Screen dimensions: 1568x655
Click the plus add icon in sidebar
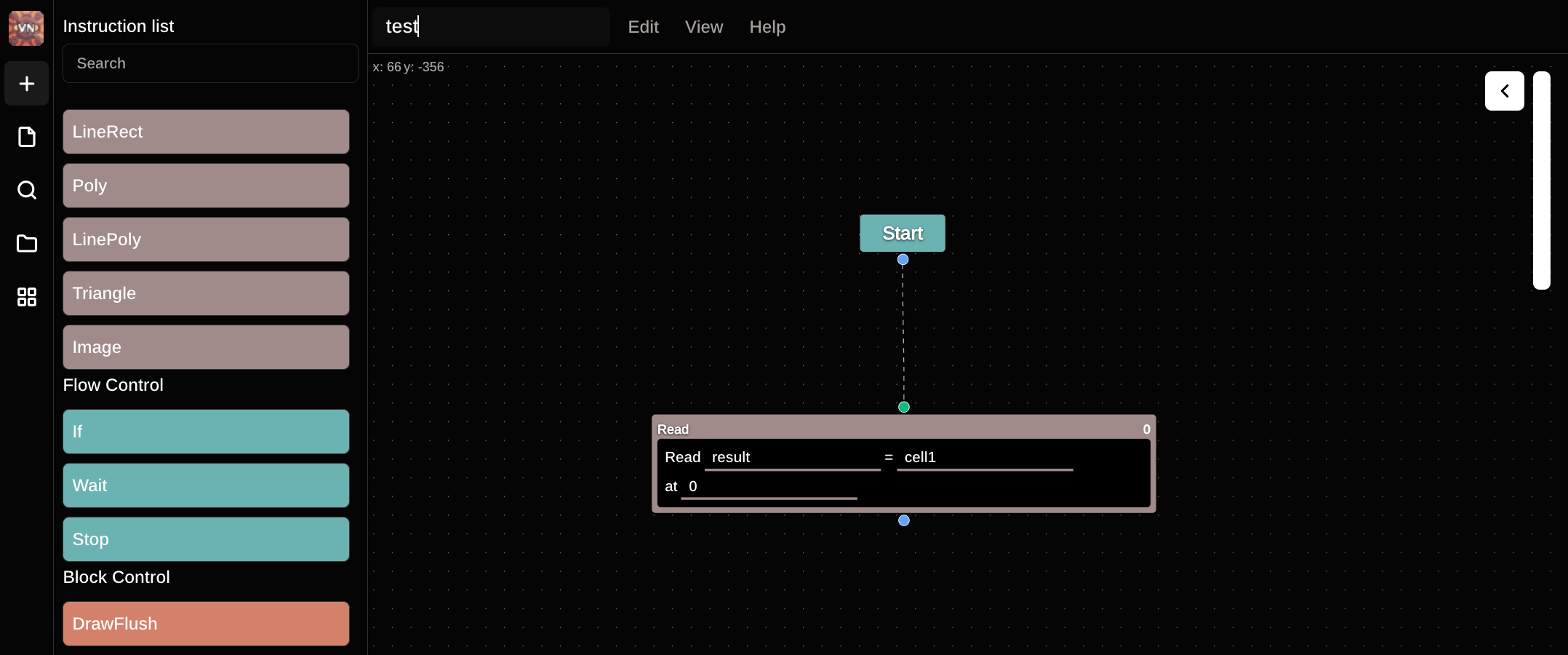pos(27,84)
